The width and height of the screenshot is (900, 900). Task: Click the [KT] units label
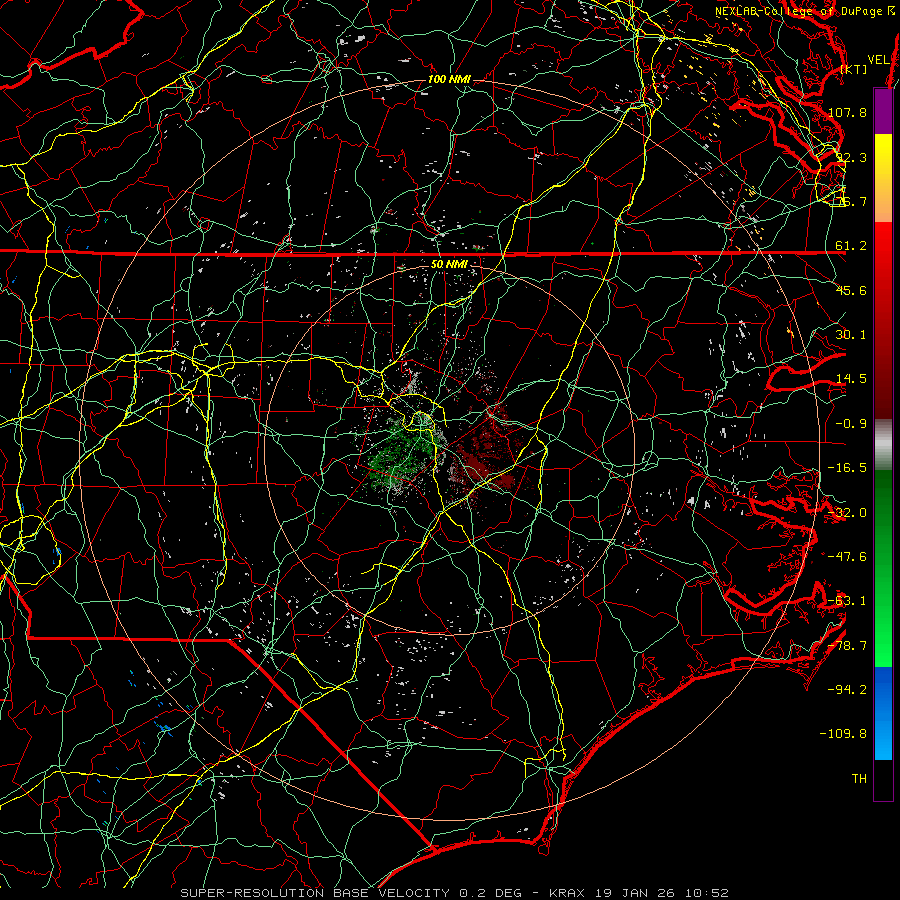coord(854,69)
